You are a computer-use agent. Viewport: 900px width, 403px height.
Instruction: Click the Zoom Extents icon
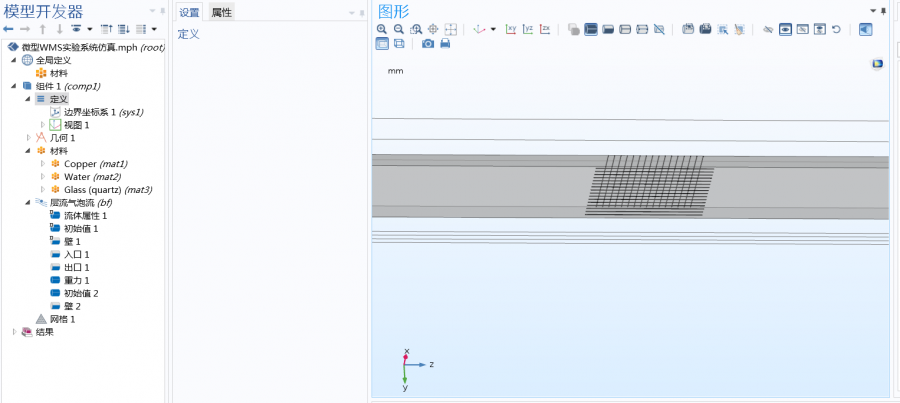[x=450, y=29]
